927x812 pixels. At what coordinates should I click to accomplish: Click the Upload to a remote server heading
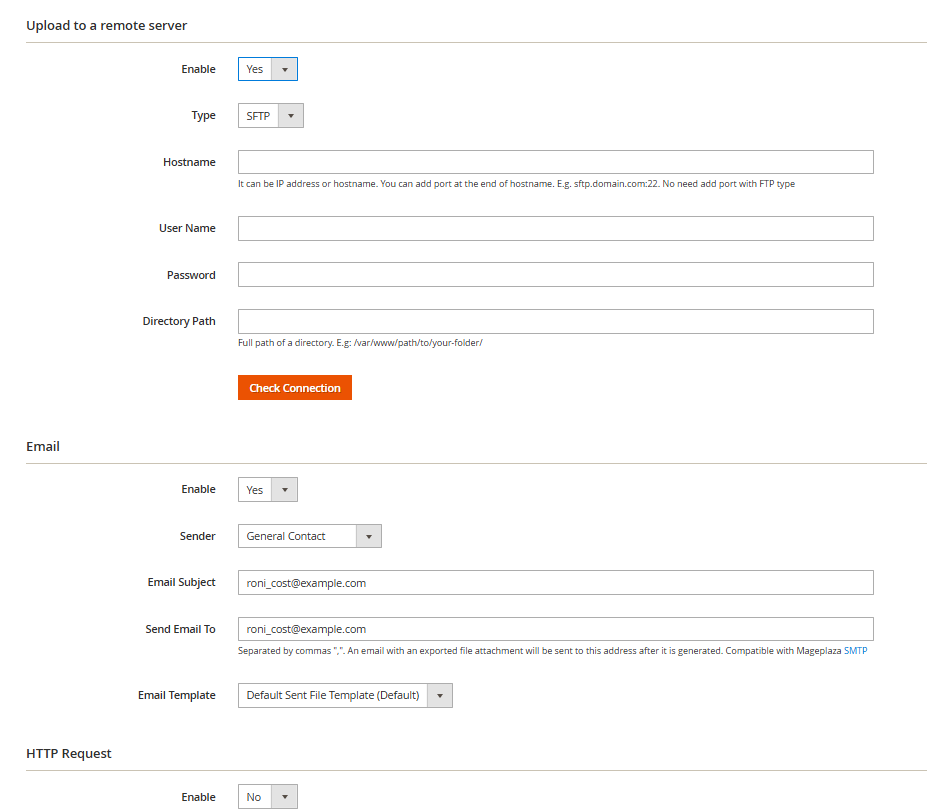(x=107, y=25)
